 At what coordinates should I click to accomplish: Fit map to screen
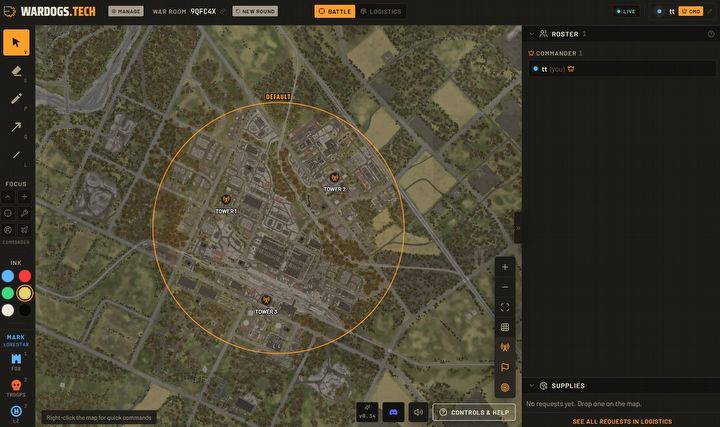pyautogui.click(x=505, y=307)
